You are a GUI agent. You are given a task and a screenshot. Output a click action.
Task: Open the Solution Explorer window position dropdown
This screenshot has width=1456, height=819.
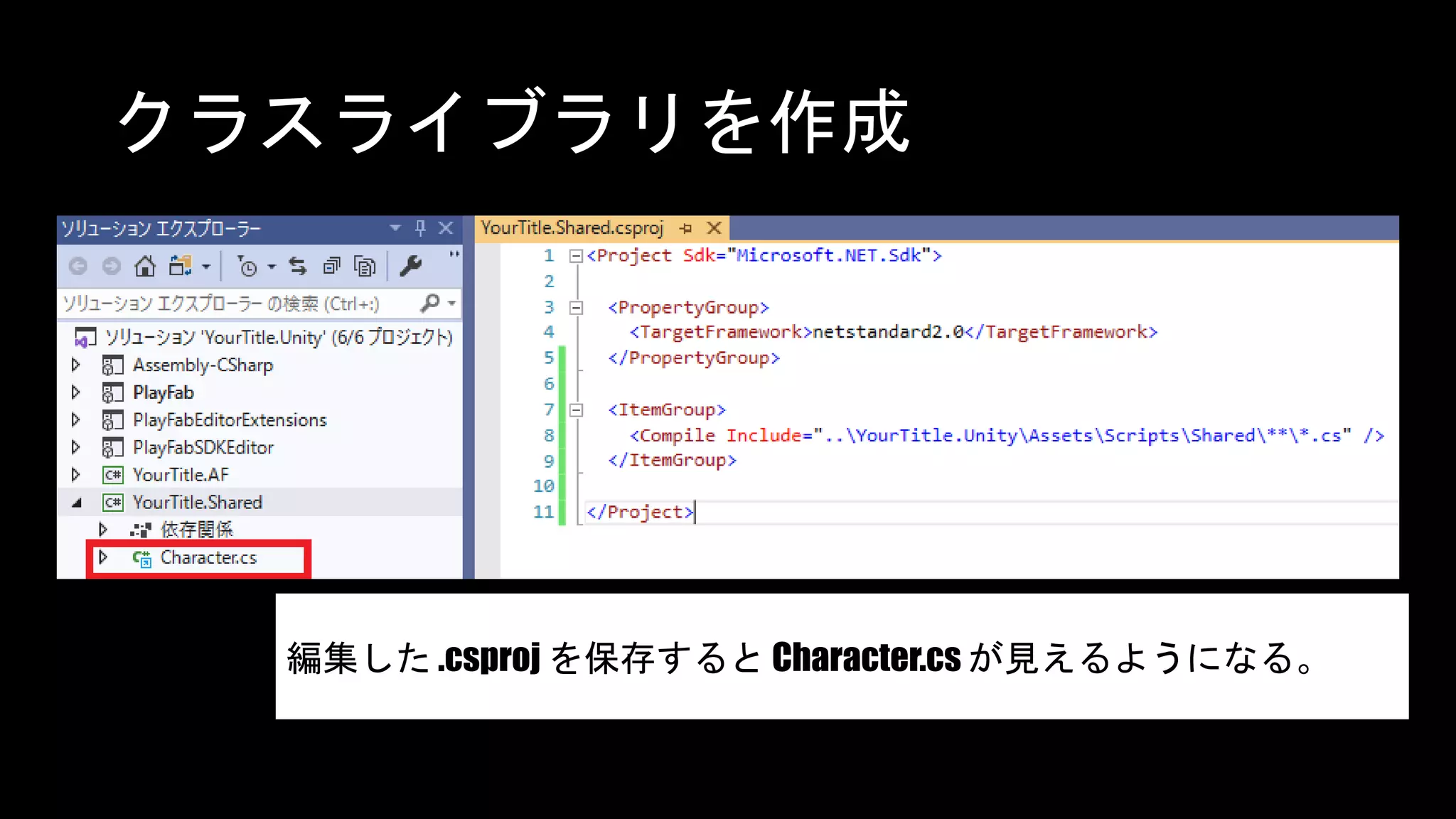(395, 228)
